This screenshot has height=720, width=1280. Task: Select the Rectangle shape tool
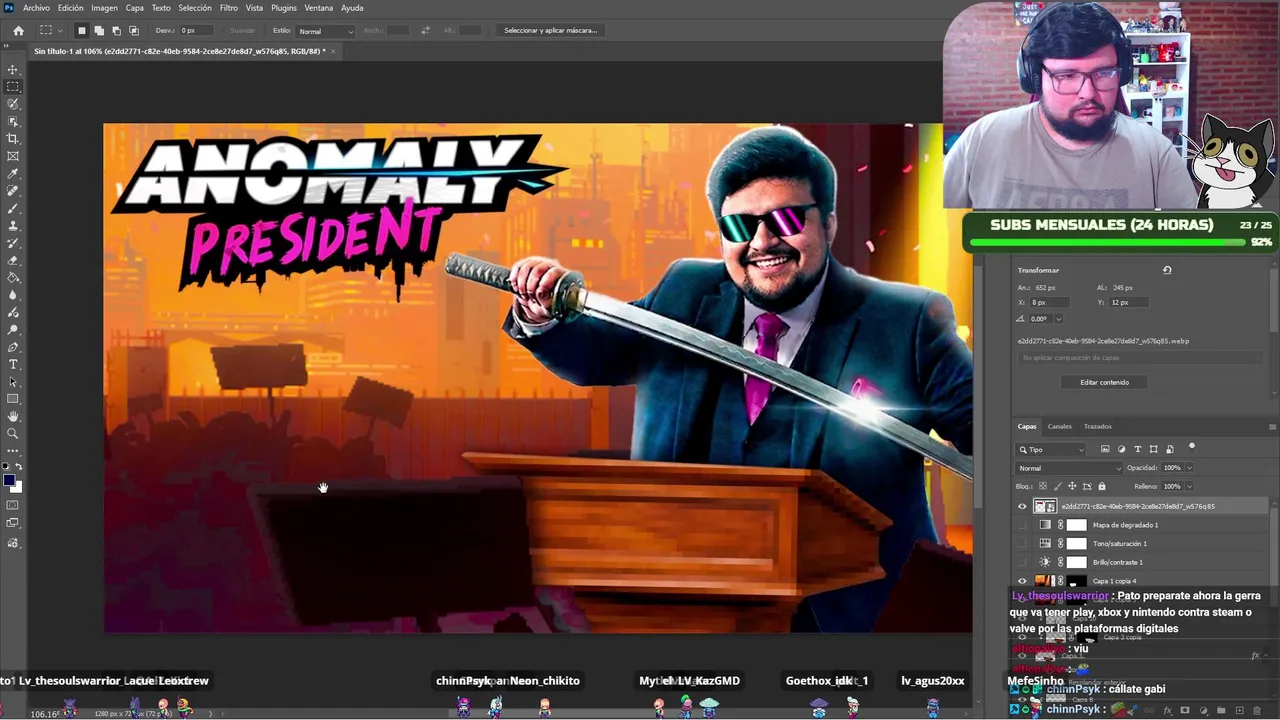pyautogui.click(x=13, y=399)
